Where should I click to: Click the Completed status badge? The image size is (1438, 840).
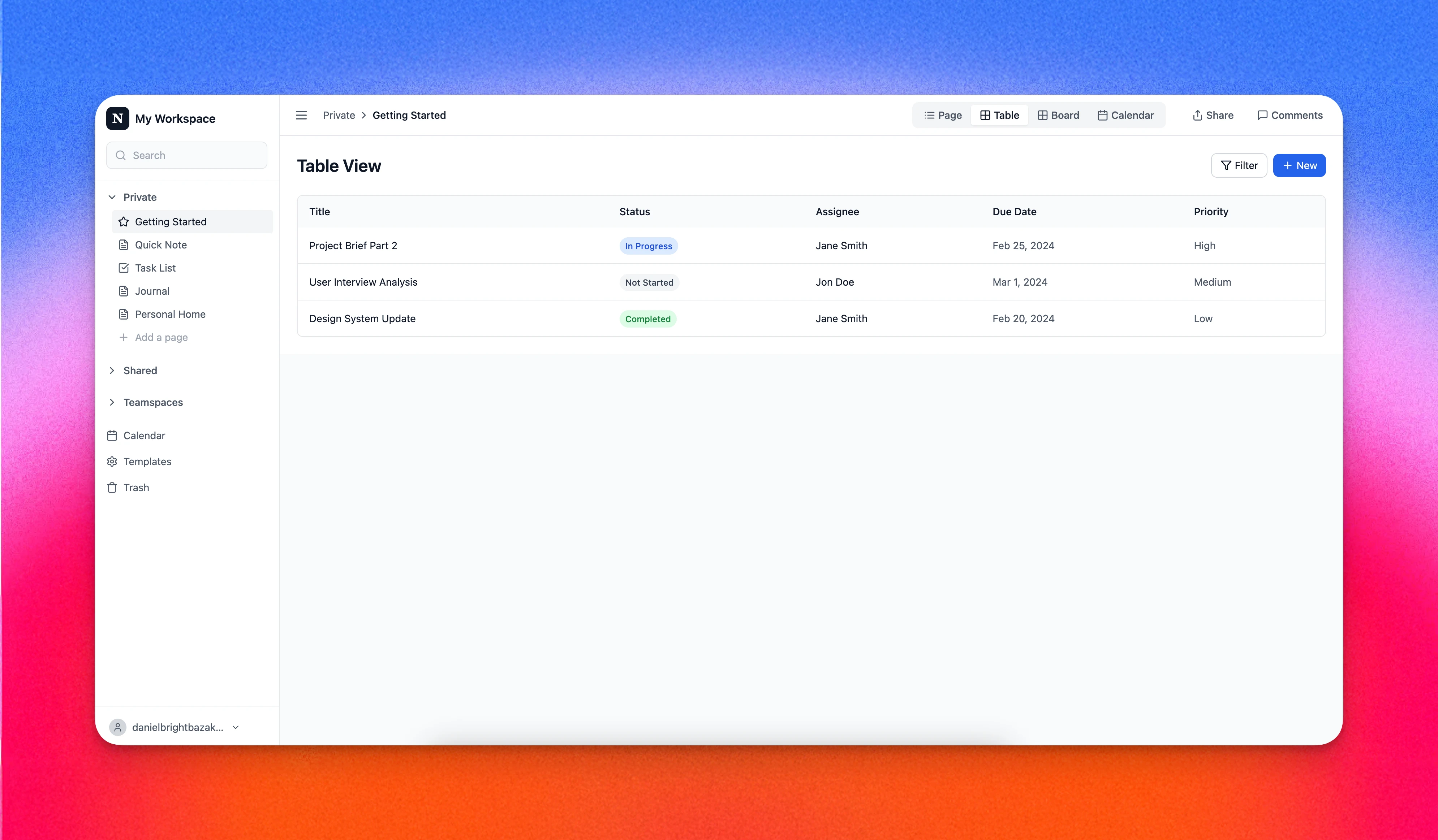(648, 319)
